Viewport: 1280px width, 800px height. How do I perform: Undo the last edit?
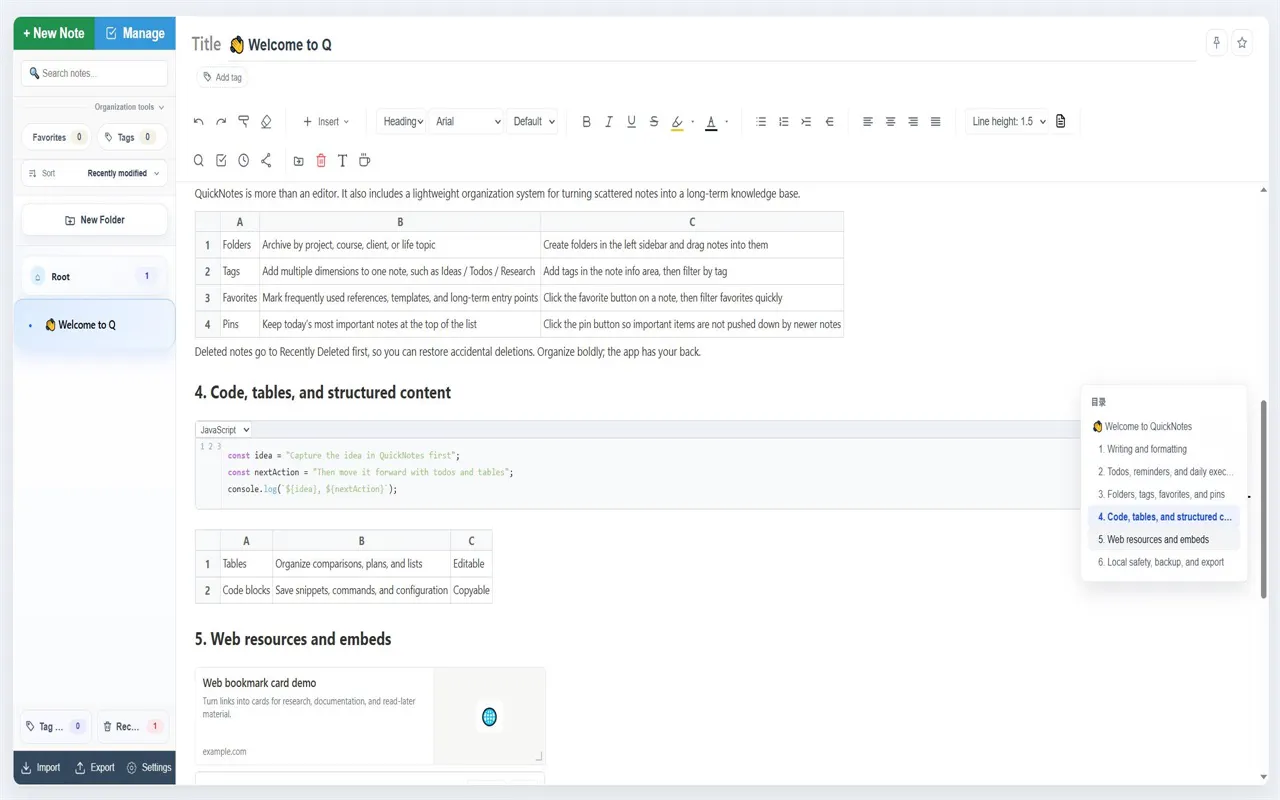click(199, 122)
